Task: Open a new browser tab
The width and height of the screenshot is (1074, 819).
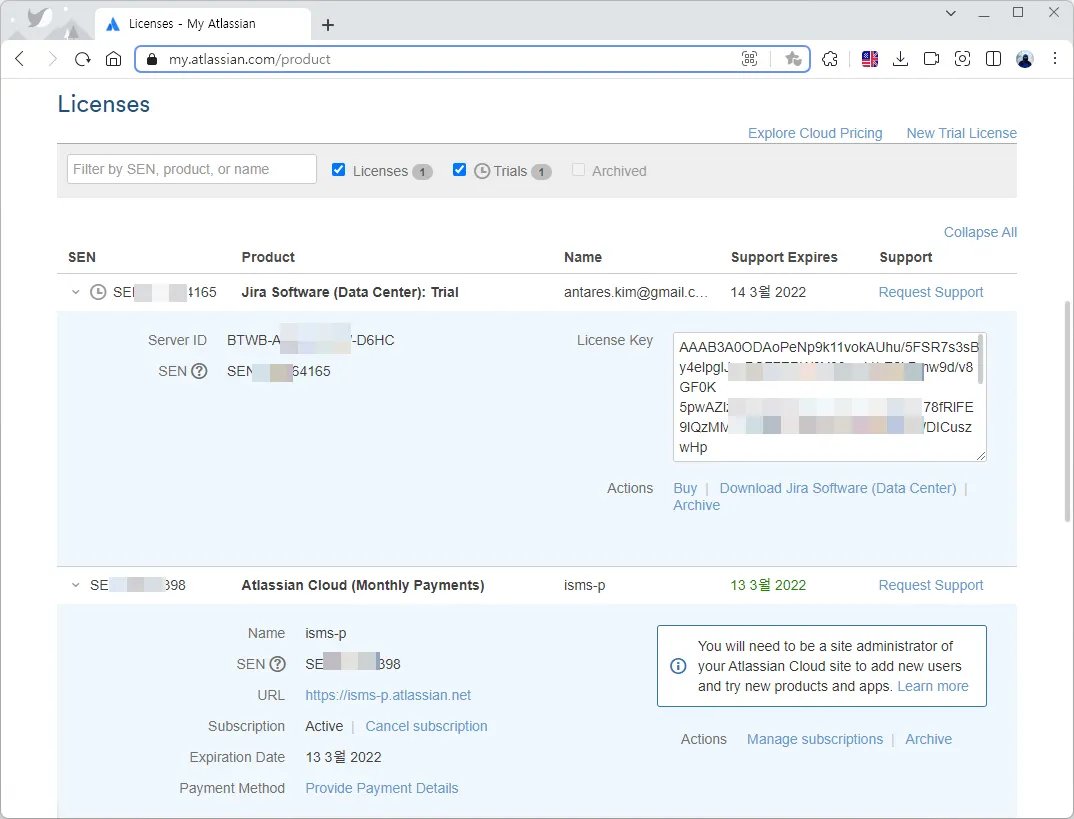Action: coord(328,25)
